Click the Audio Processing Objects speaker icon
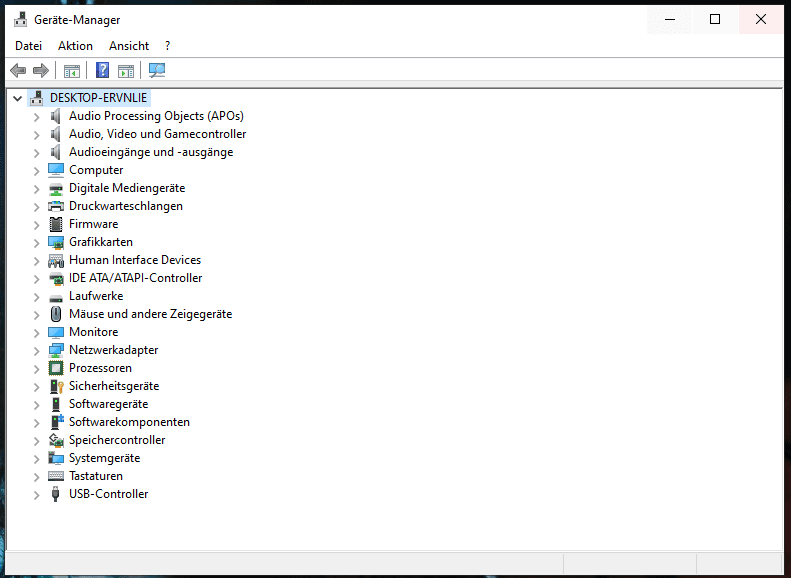791x578 pixels. click(56, 116)
